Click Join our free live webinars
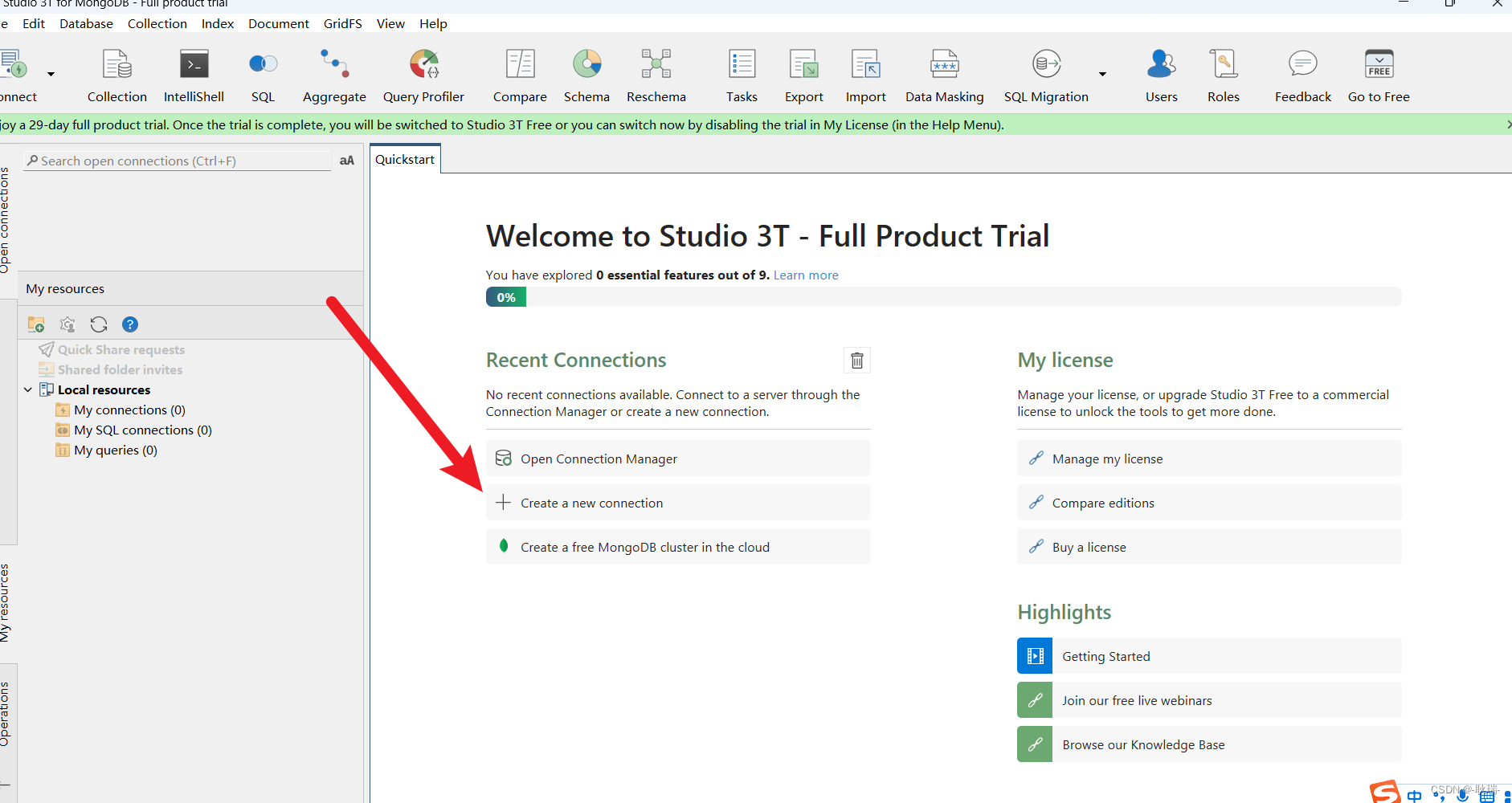Viewport: 1512px width, 803px height. pos(1209,700)
